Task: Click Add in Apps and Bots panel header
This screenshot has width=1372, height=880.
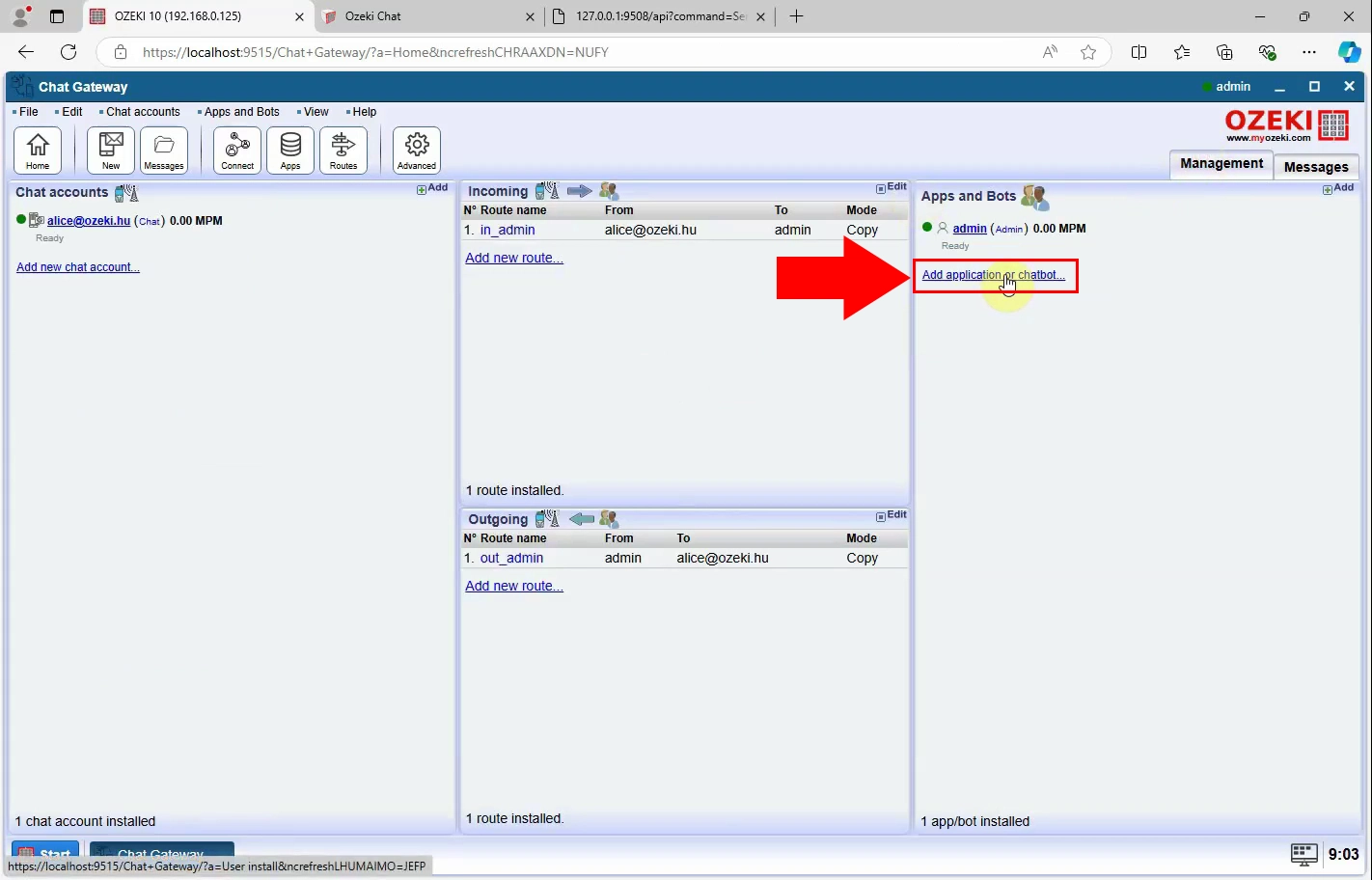Action: (1338, 188)
